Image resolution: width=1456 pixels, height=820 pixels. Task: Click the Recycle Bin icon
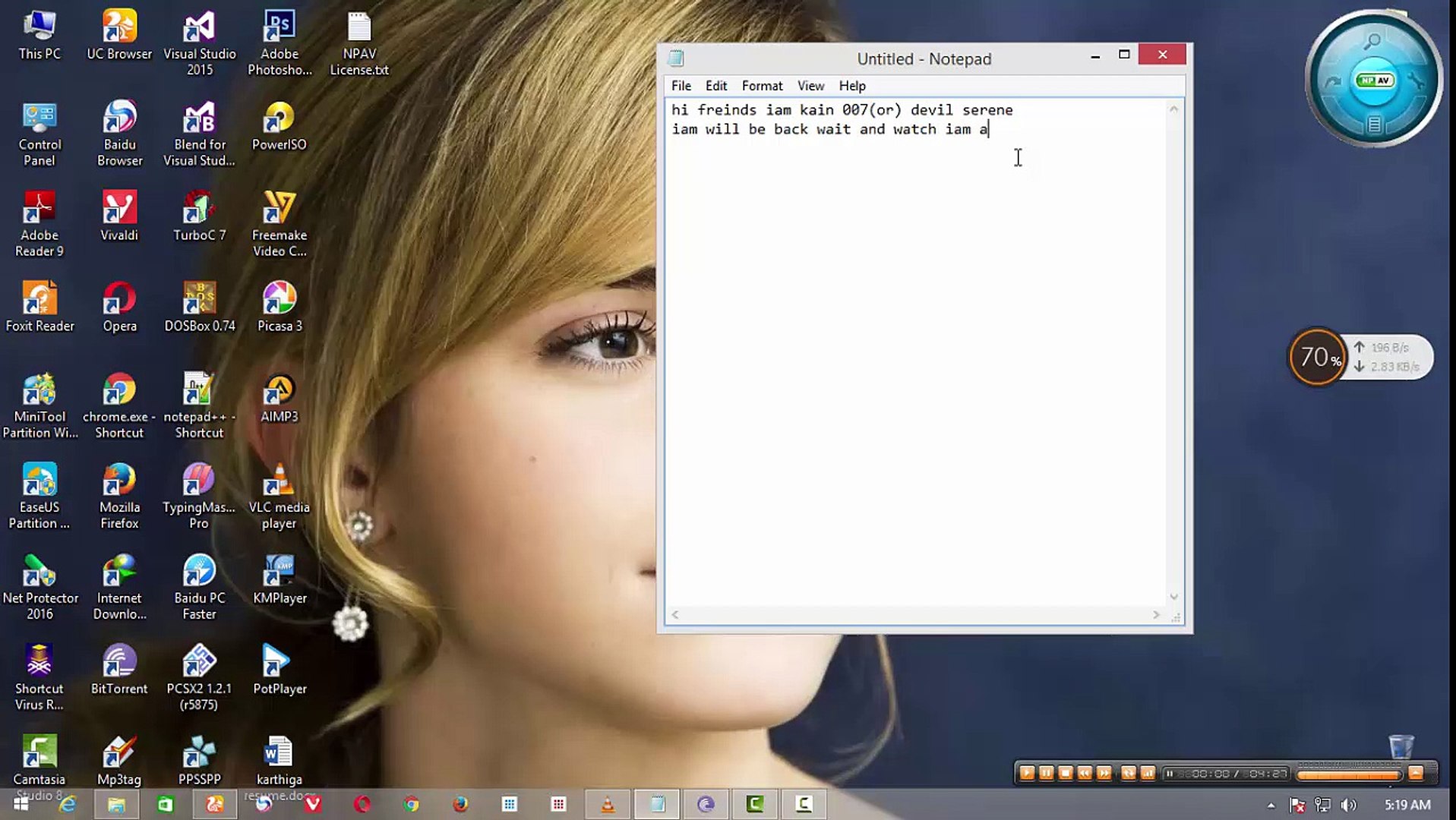click(x=1401, y=746)
